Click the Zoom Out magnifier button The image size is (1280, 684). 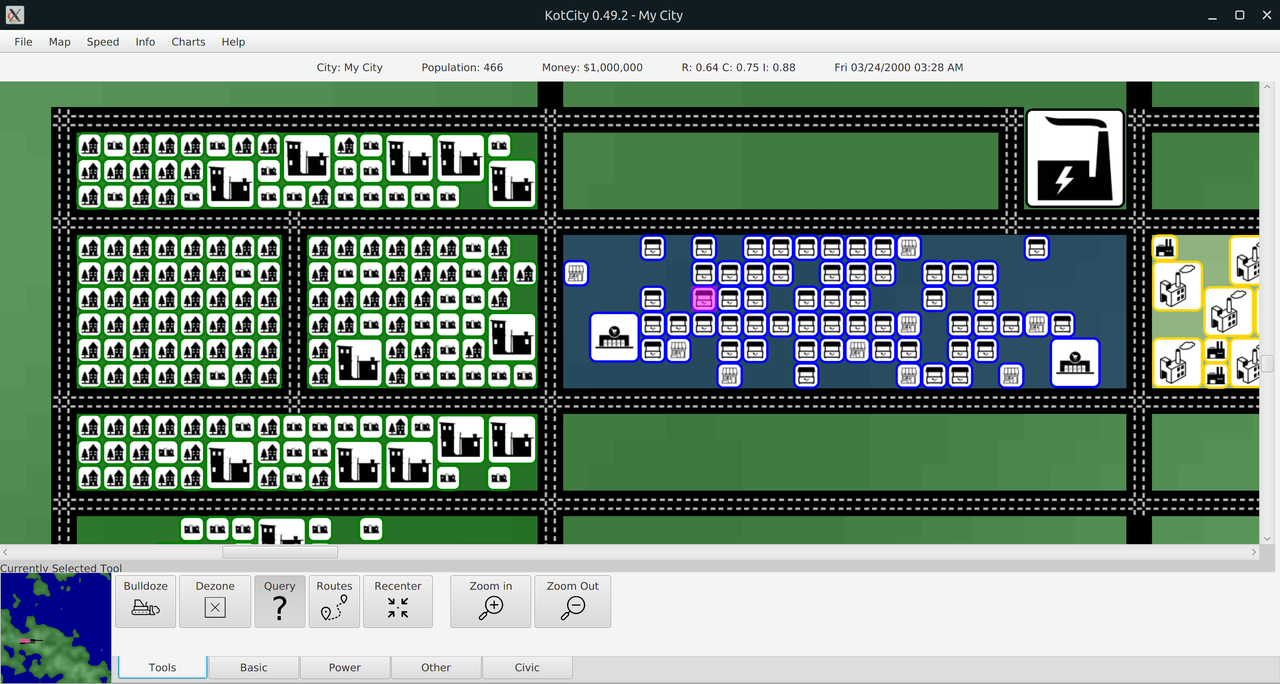click(573, 601)
